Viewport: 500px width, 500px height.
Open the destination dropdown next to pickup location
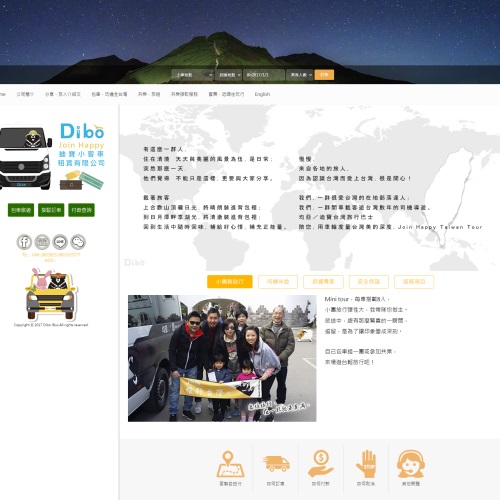[x=228, y=75]
